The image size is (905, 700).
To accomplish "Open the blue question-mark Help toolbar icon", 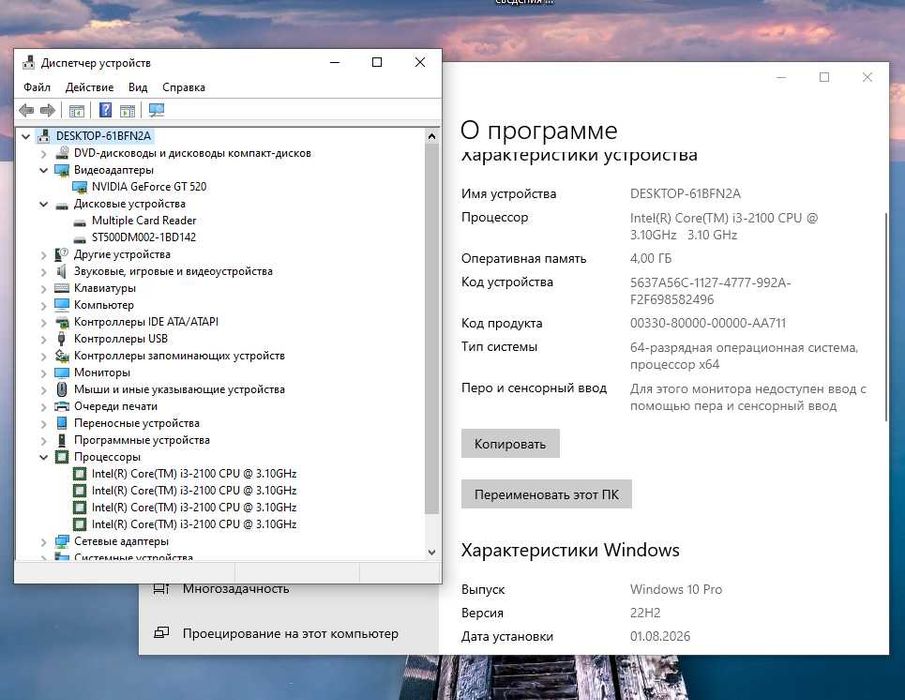I will pyautogui.click(x=106, y=110).
